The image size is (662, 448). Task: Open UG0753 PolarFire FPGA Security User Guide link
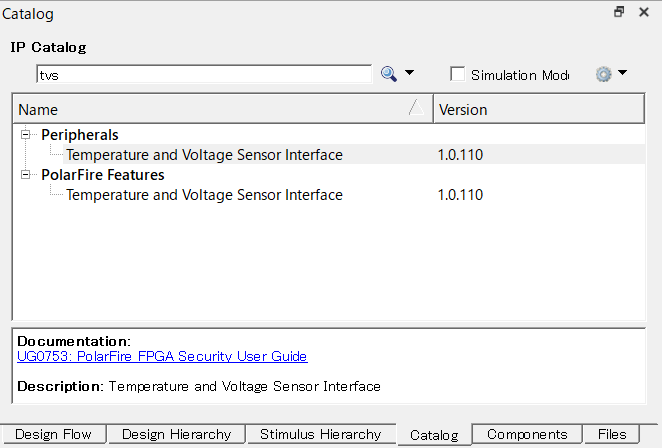pyautogui.click(x=162, y=356)
